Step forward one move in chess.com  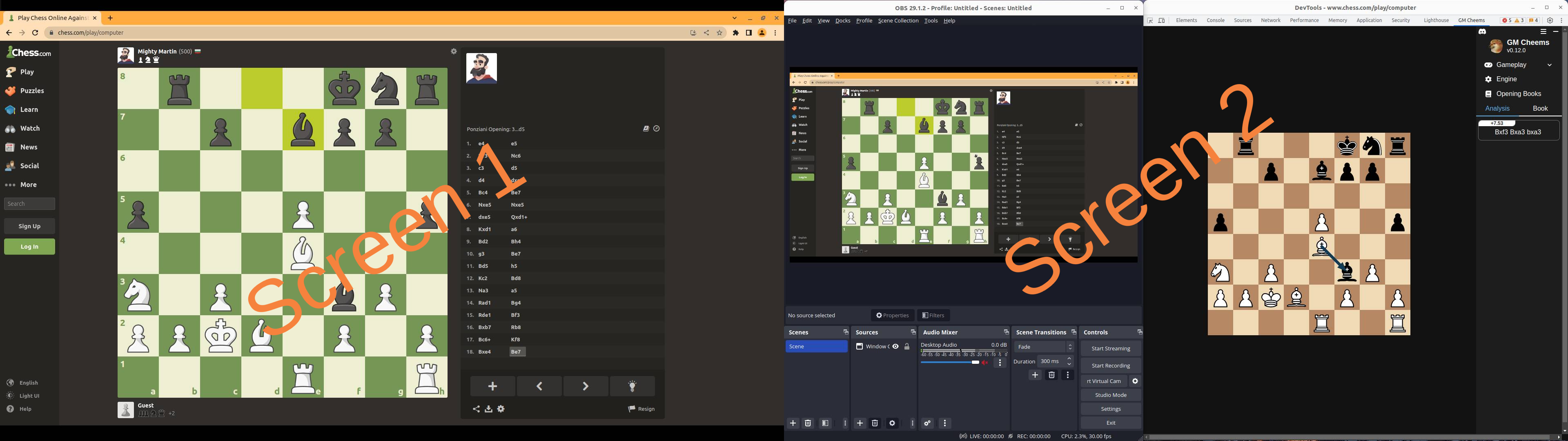[586, 386]
